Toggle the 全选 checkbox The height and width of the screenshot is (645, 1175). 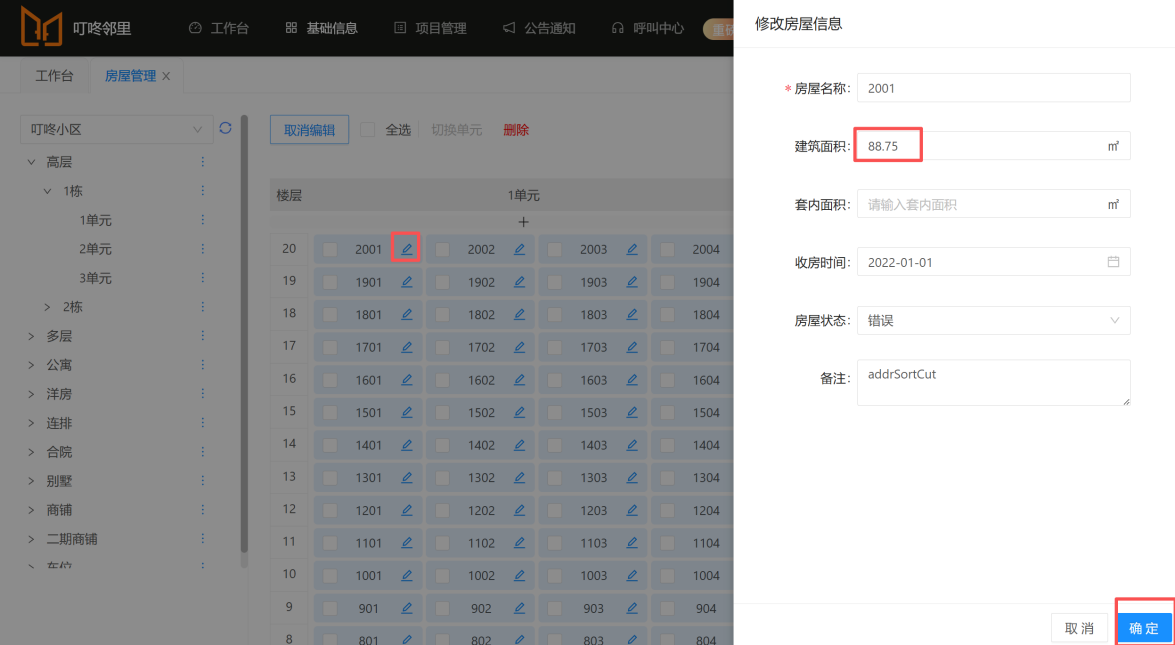368,130
